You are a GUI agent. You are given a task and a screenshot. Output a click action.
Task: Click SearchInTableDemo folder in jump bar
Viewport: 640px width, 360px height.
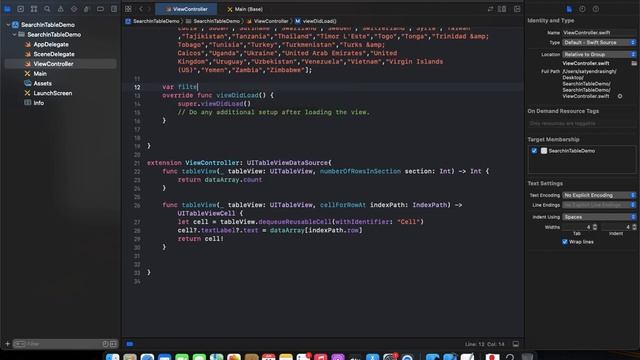[x=213, y=21]
